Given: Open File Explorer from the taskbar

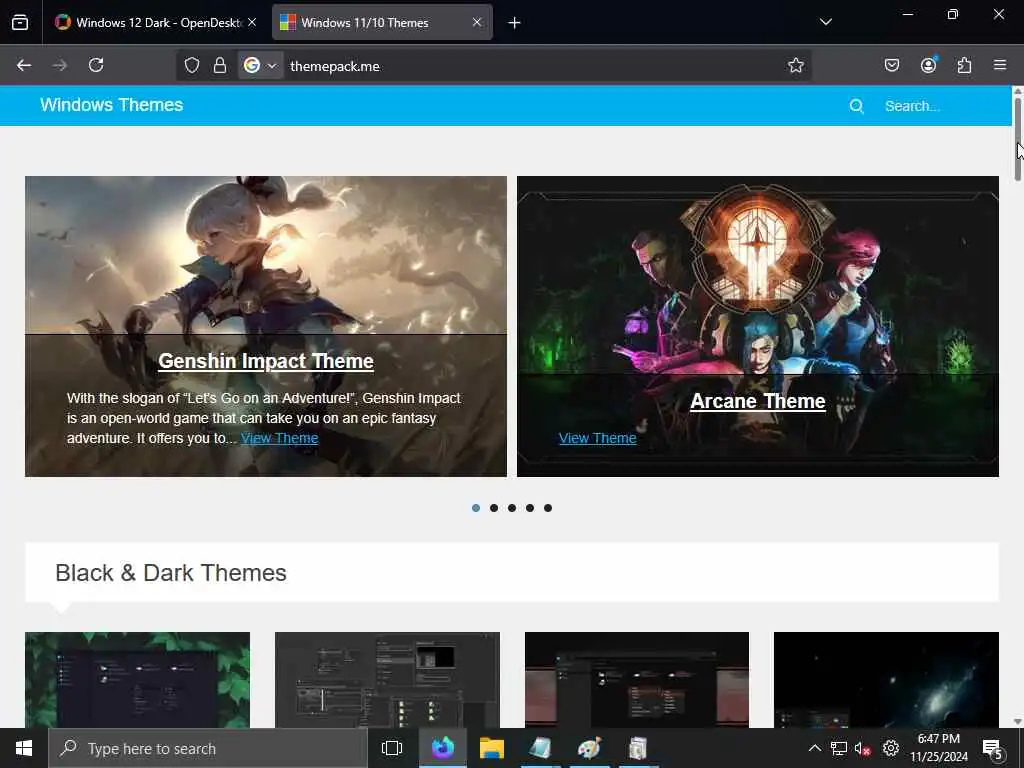Looking at the screenshot, I should (492, 748).
